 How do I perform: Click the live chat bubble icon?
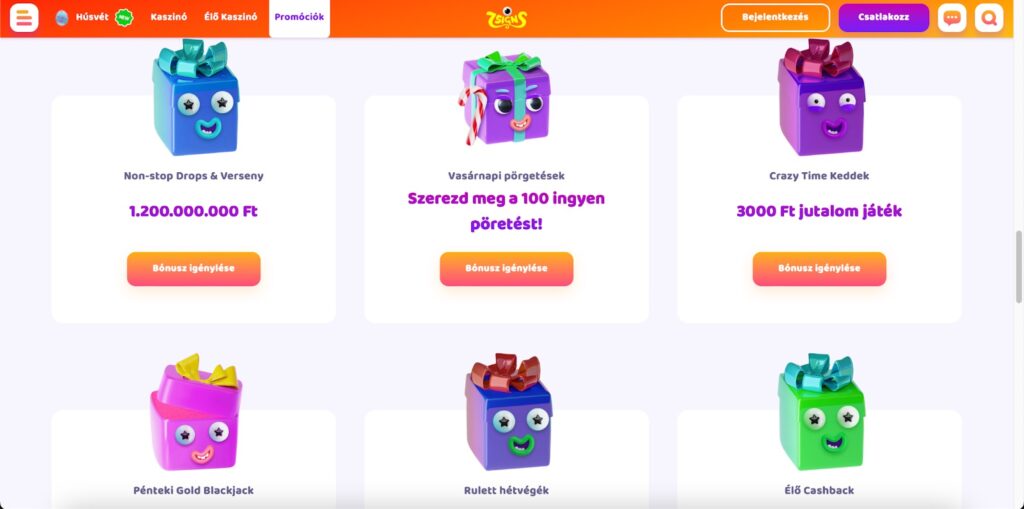point(952,18)
